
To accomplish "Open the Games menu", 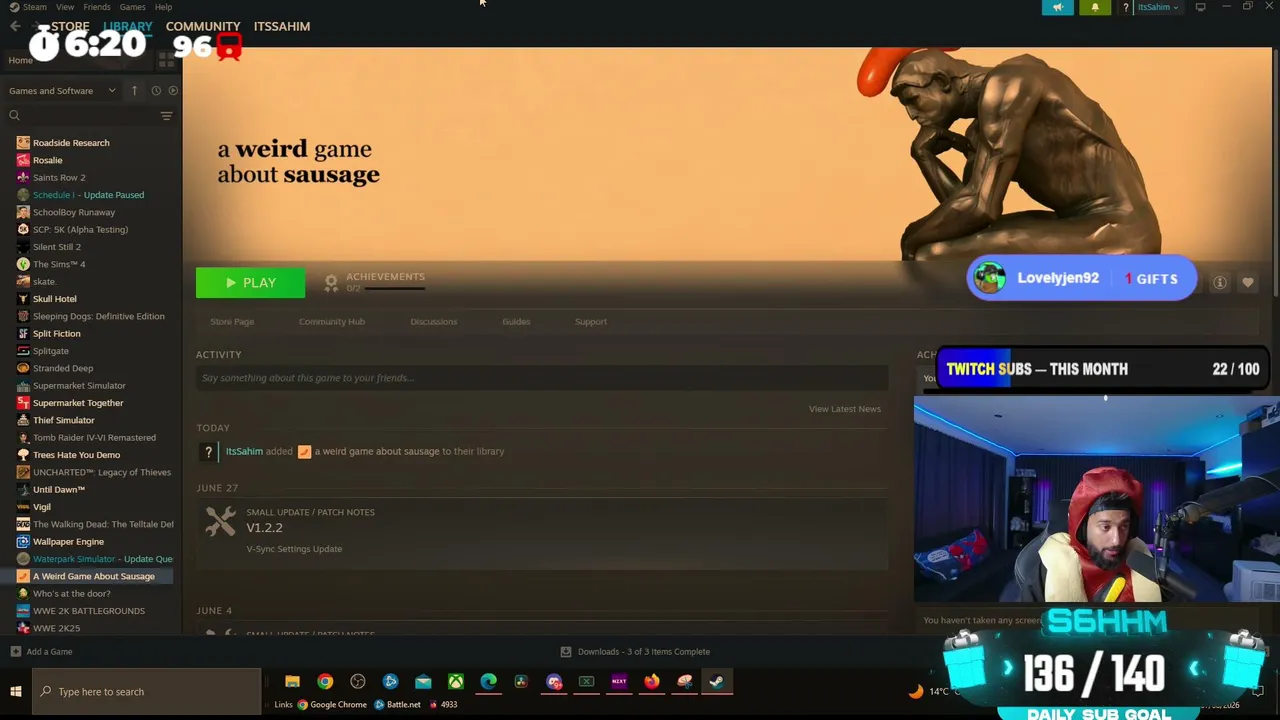I will 133,7.
